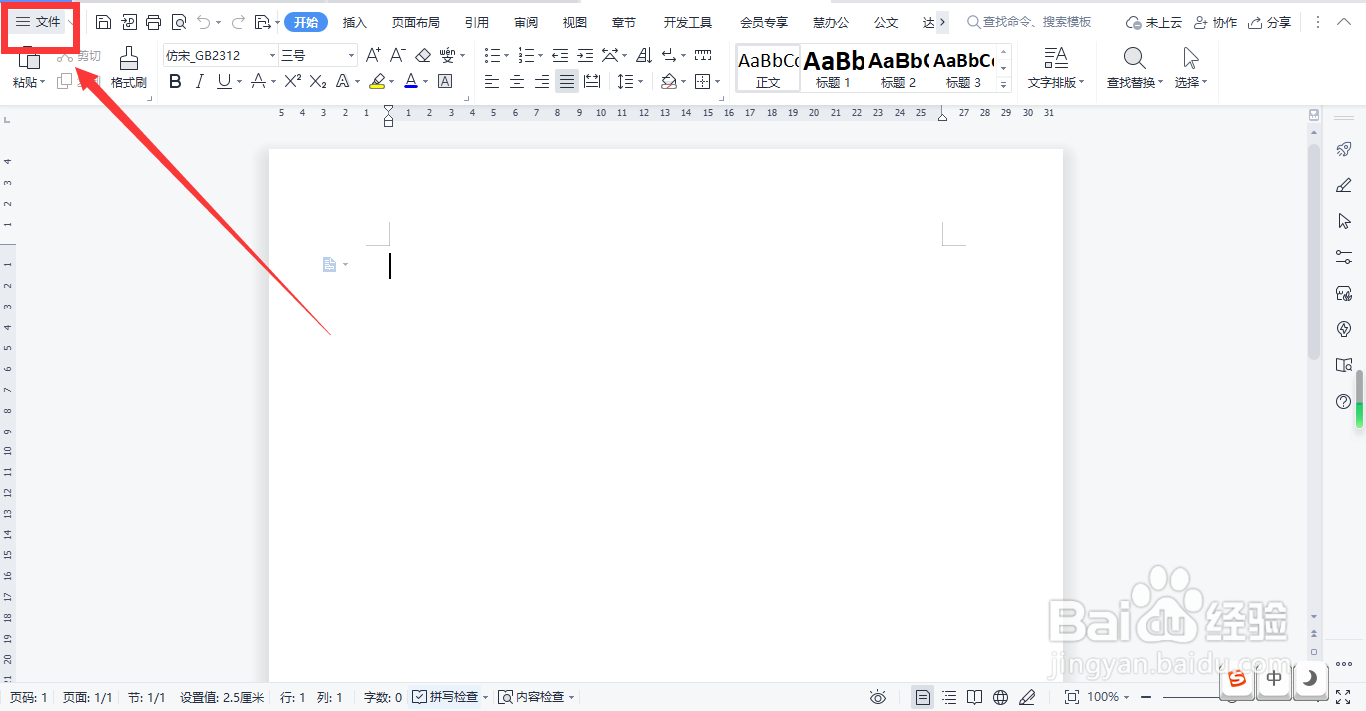Screen dimensions: 1366x711
Task: Click the zoom out minus on zoom slider
Action: (1147, 697)
